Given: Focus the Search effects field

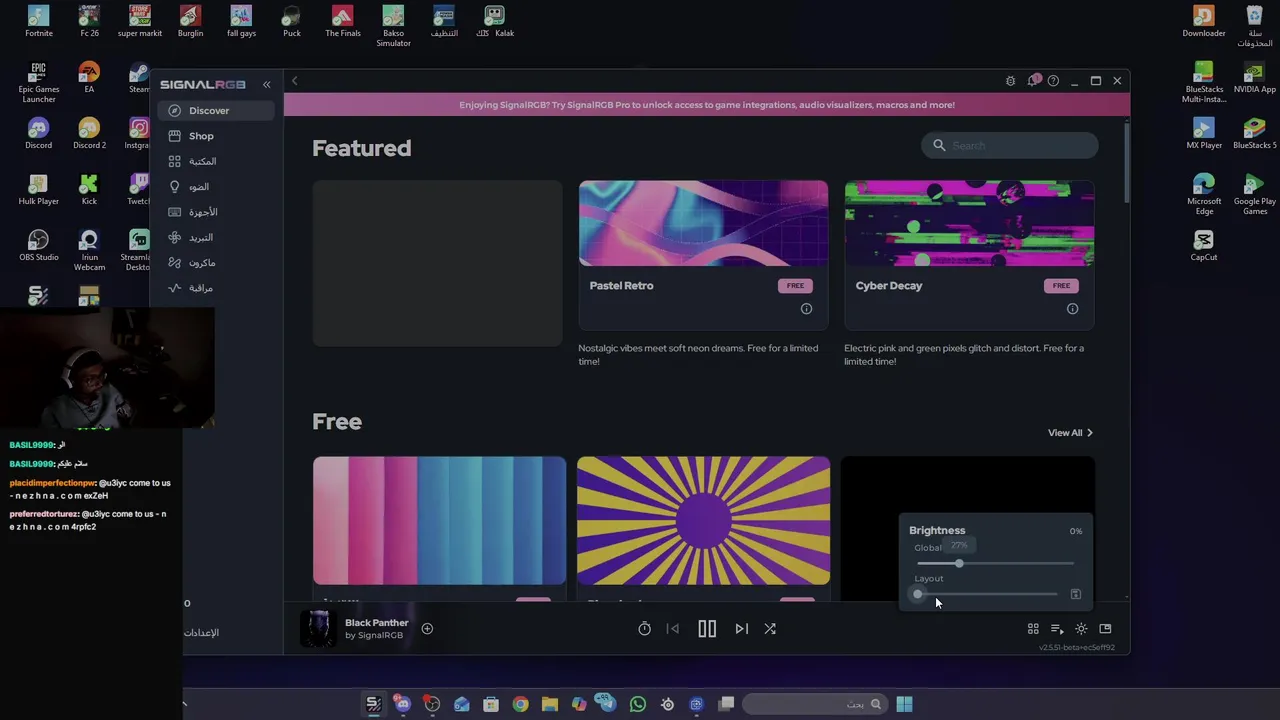Looking at the screenshot, I should click(1010, 146).
